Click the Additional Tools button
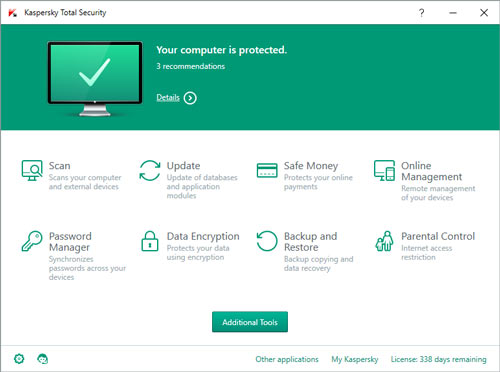500x372 pixels. 250,322
